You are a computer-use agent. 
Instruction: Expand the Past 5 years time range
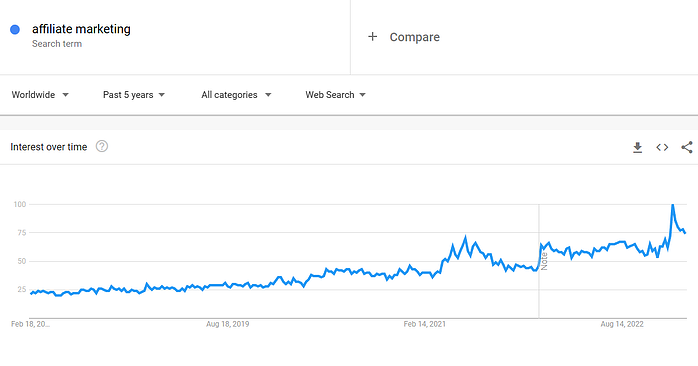pos(134,95)
